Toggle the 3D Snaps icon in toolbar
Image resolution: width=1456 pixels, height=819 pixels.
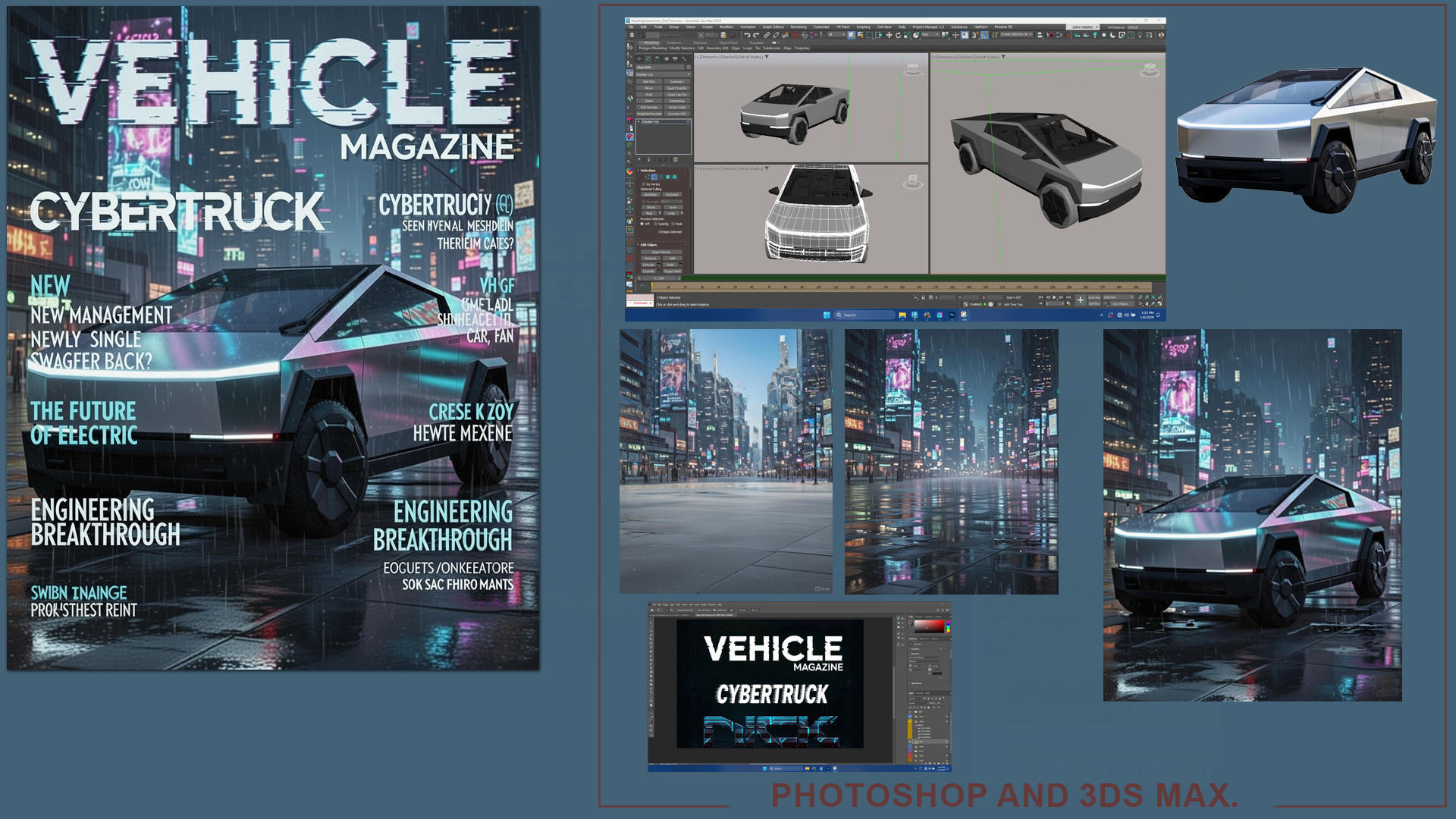974,35
